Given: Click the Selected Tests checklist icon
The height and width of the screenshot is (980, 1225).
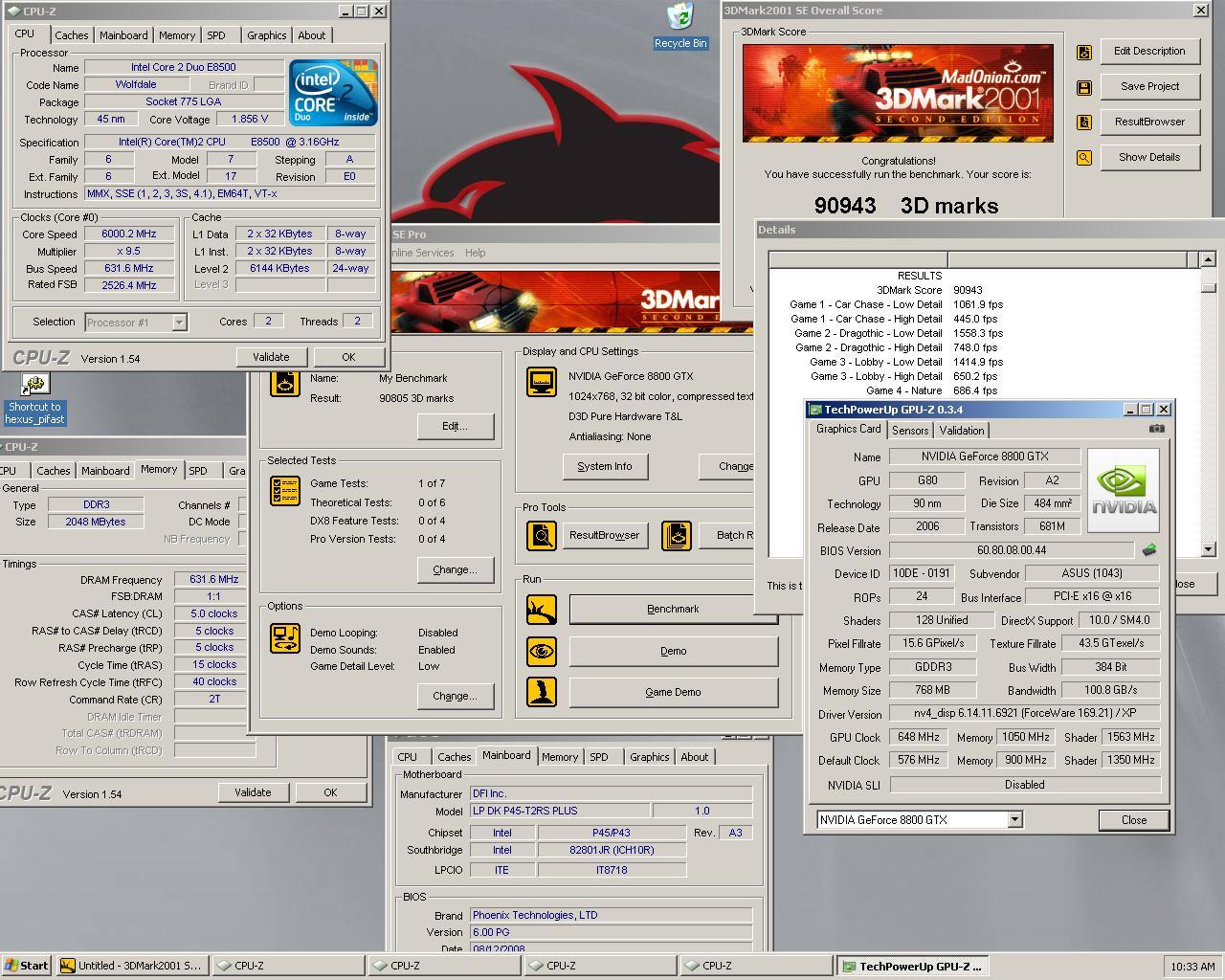Looking at the screenshot, I should click(x=285, y=490).
